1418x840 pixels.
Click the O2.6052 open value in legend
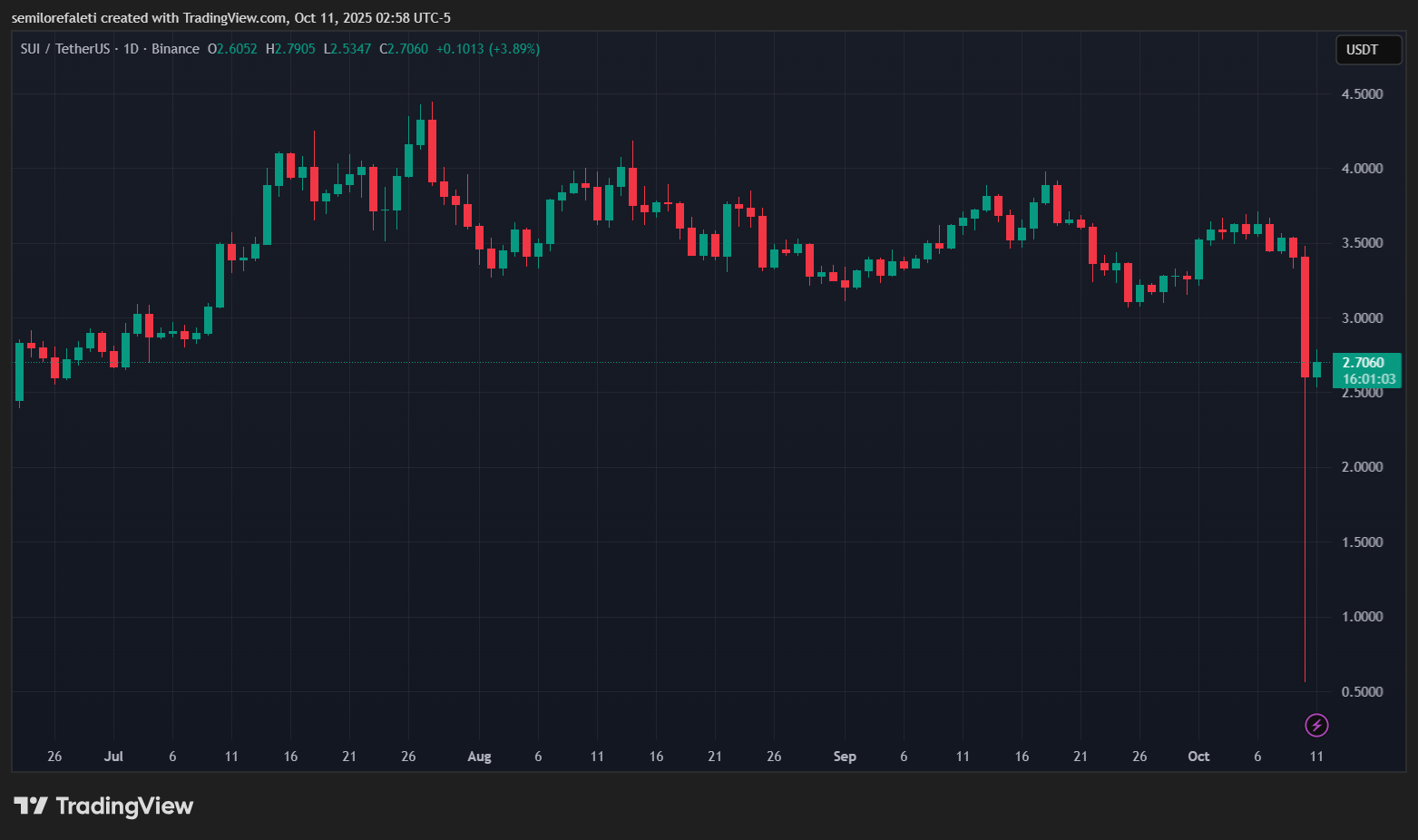(x=232, y=49)
